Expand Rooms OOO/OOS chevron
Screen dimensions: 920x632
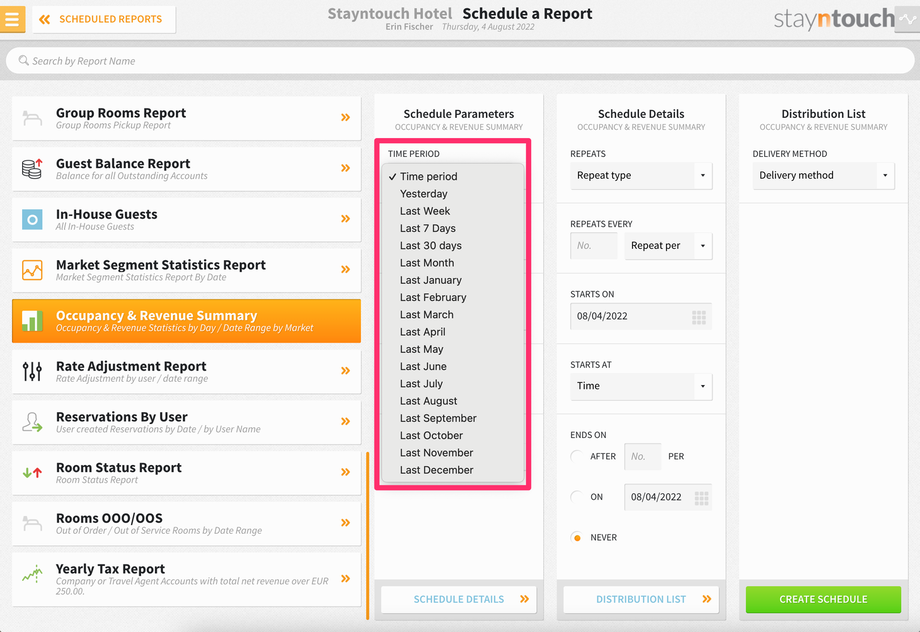[346, 523]
